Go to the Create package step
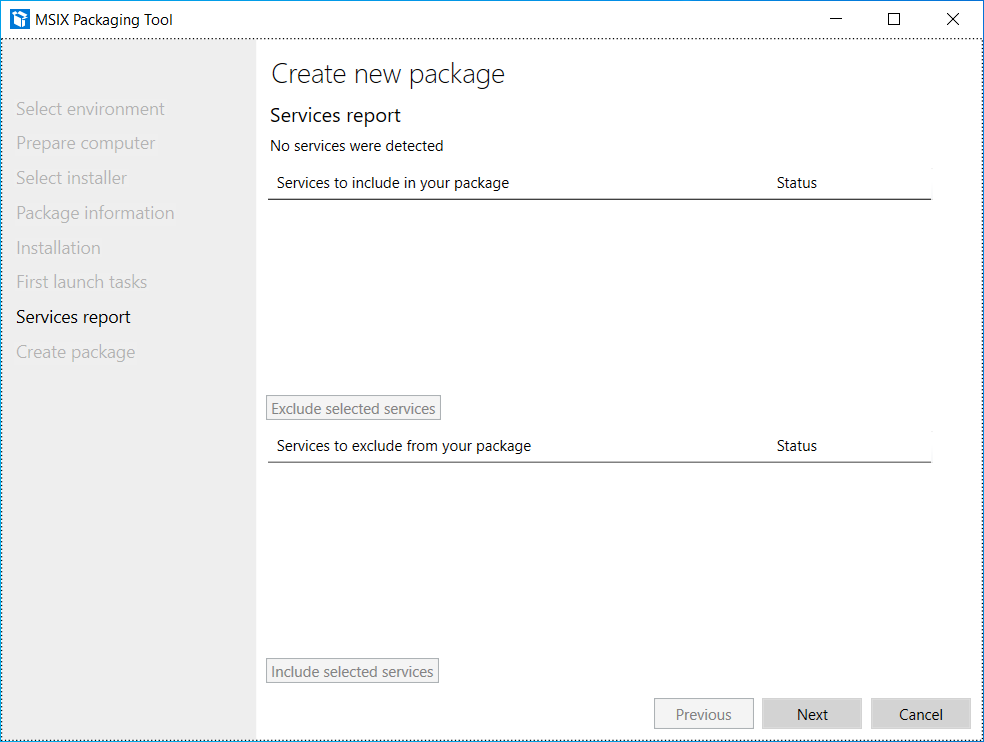The width and height of the screenshot is (984, 742). [75, 352]
